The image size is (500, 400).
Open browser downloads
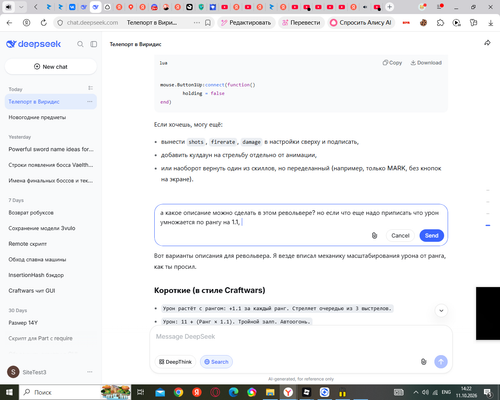491,23
